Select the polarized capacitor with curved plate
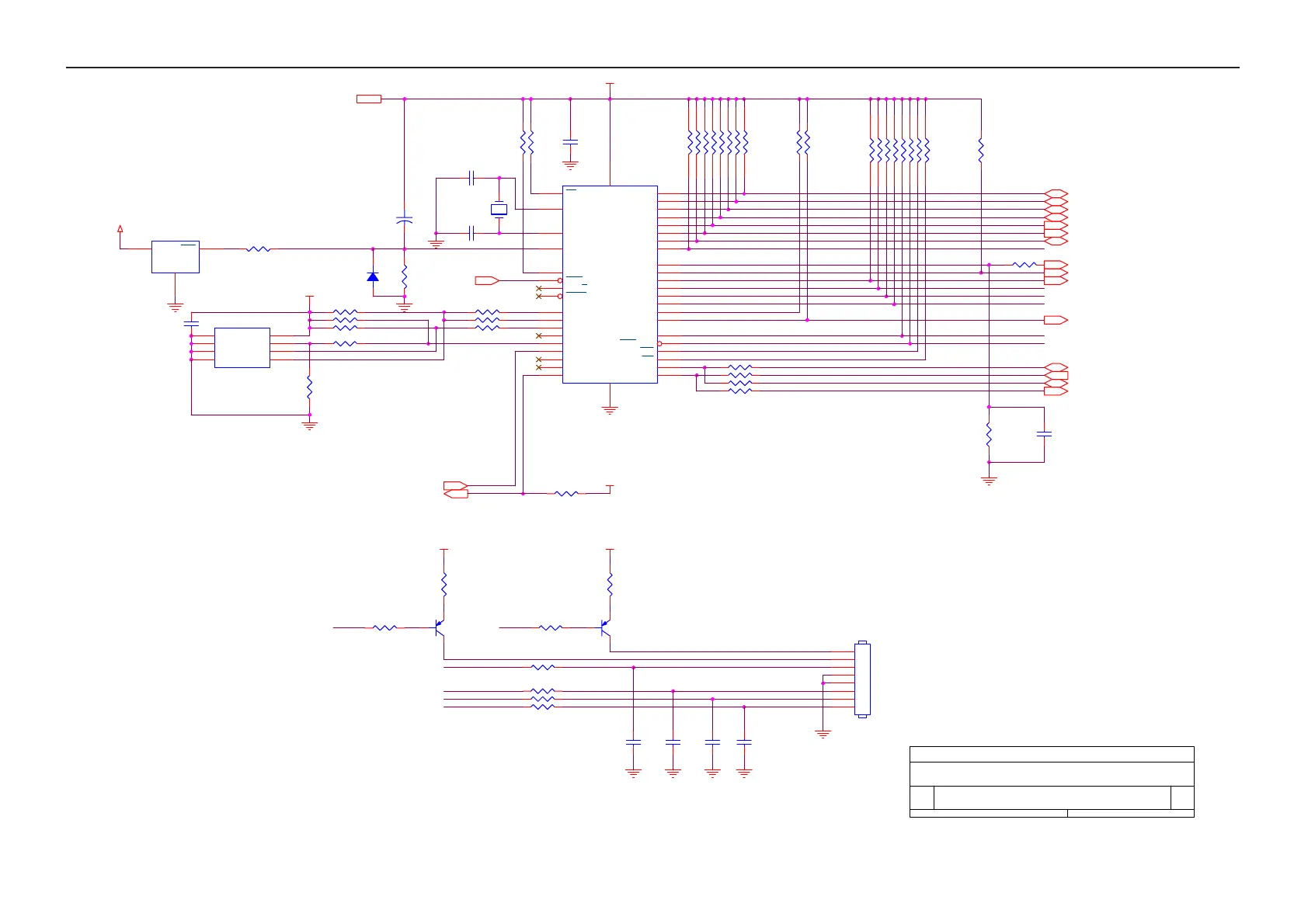The image size is (1308, 924). click(405, 221)
